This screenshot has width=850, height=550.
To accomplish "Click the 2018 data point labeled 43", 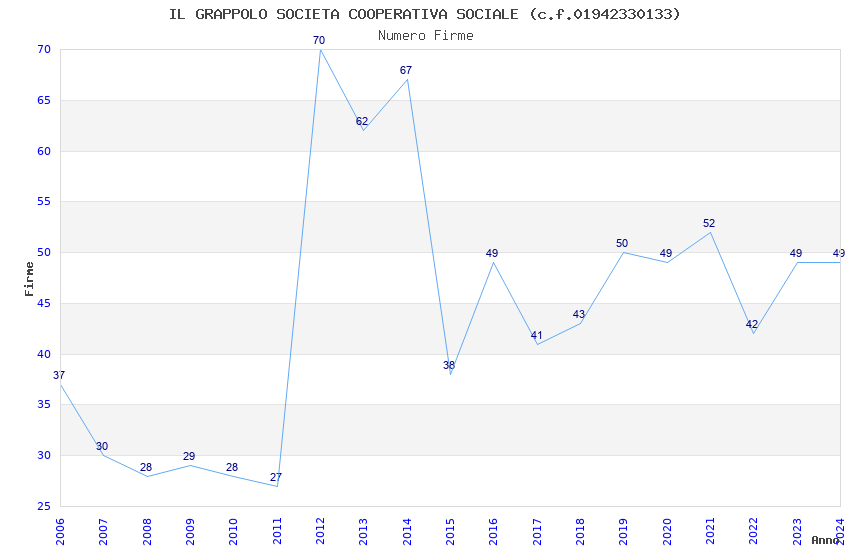I will click(x=579, y=314).
